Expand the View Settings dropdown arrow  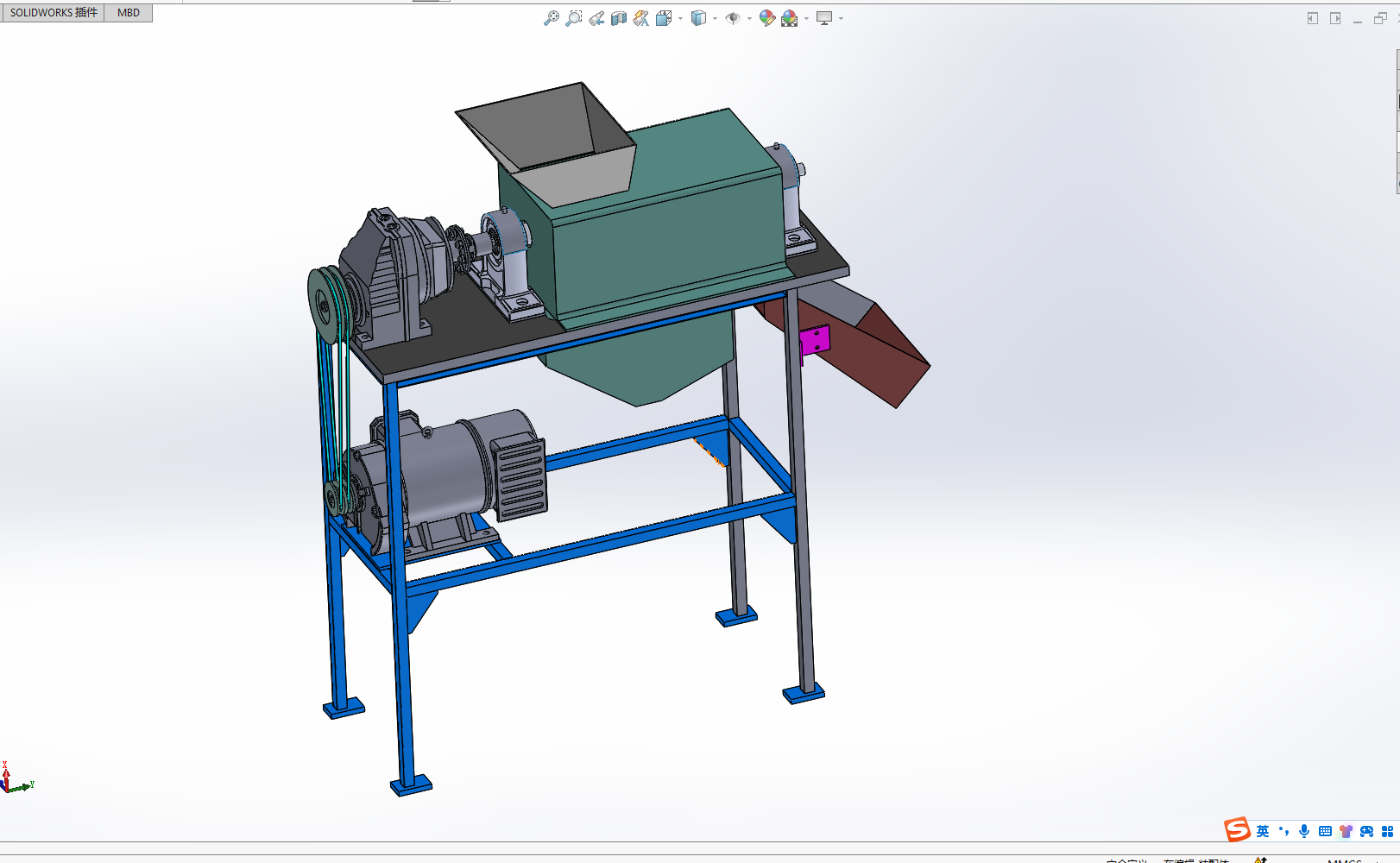(x=841, y=18)
